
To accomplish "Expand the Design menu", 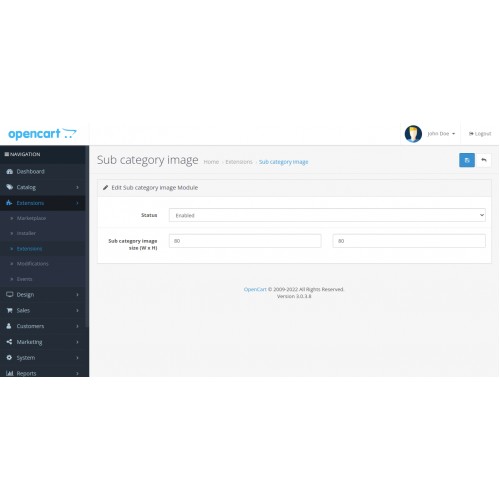I will (43, 295).
